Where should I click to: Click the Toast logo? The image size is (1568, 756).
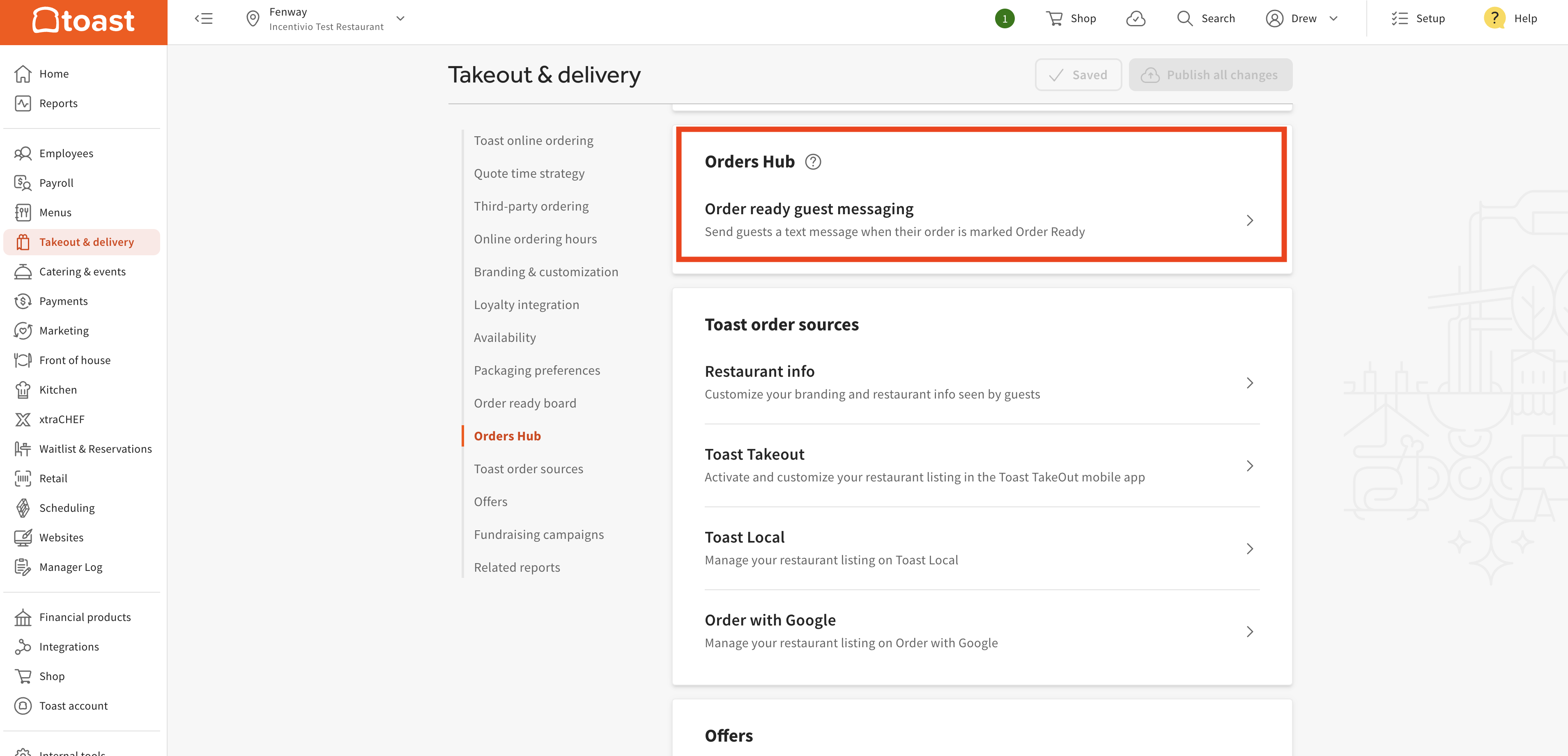tap(83, 21)
